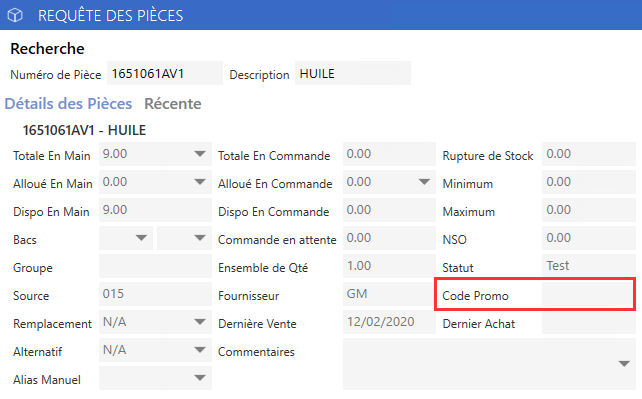Open the Alias Manuel dropdown

click(200, 378)
